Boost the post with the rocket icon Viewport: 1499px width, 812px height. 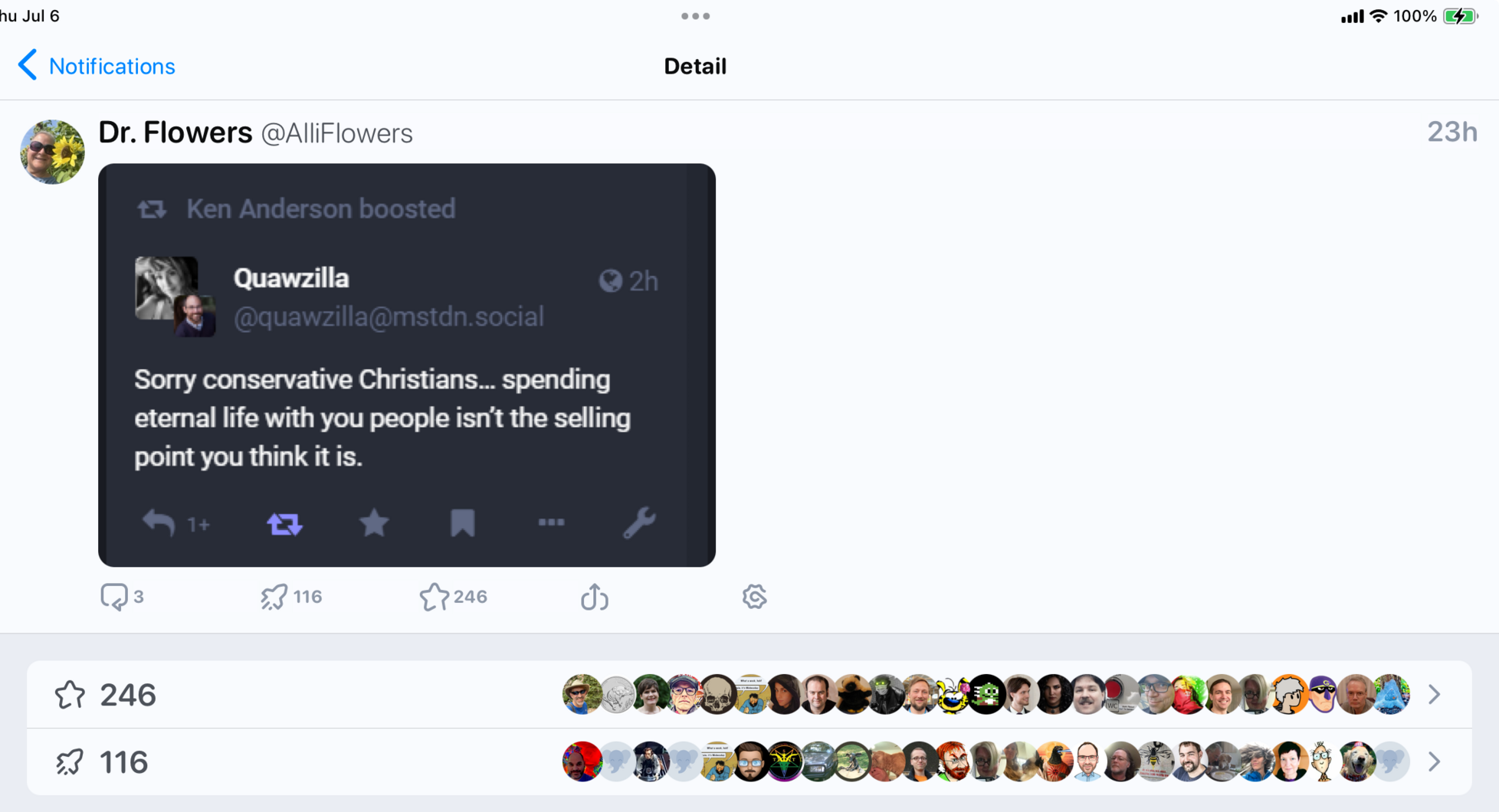[274, 597]
